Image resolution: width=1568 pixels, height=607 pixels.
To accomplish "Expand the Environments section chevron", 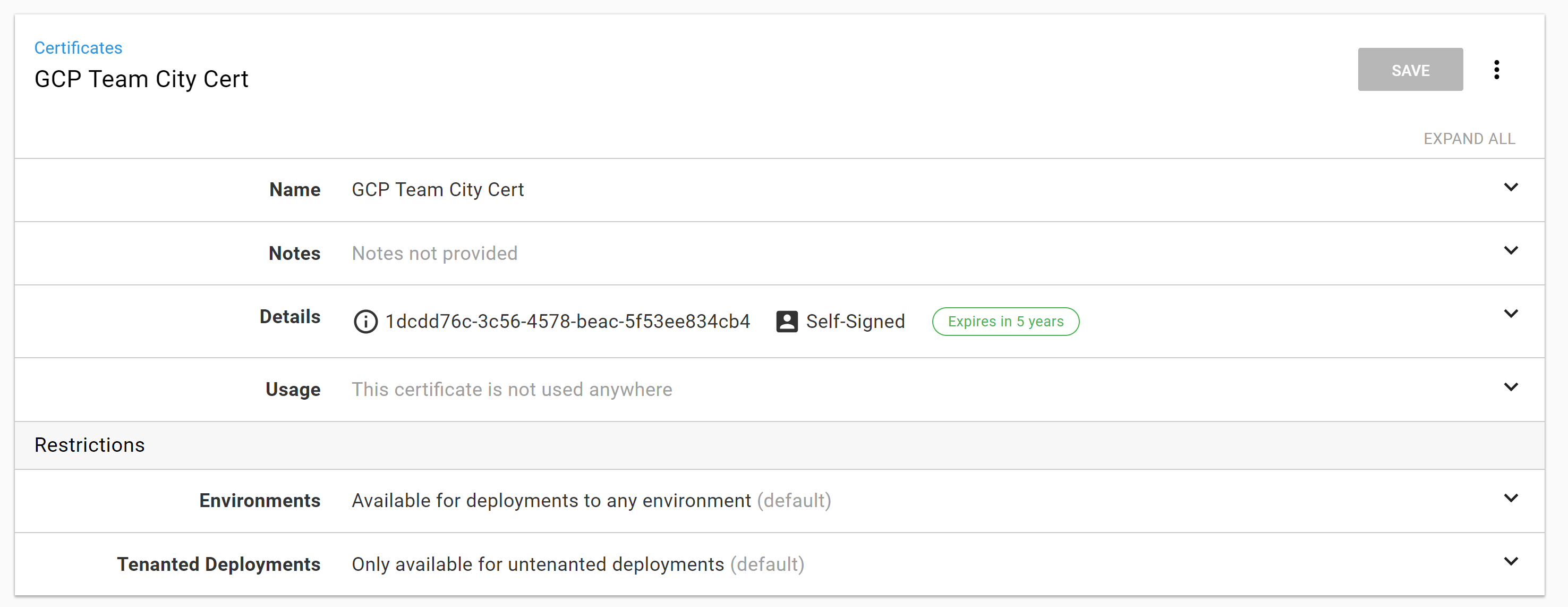I will point(1510,498).
